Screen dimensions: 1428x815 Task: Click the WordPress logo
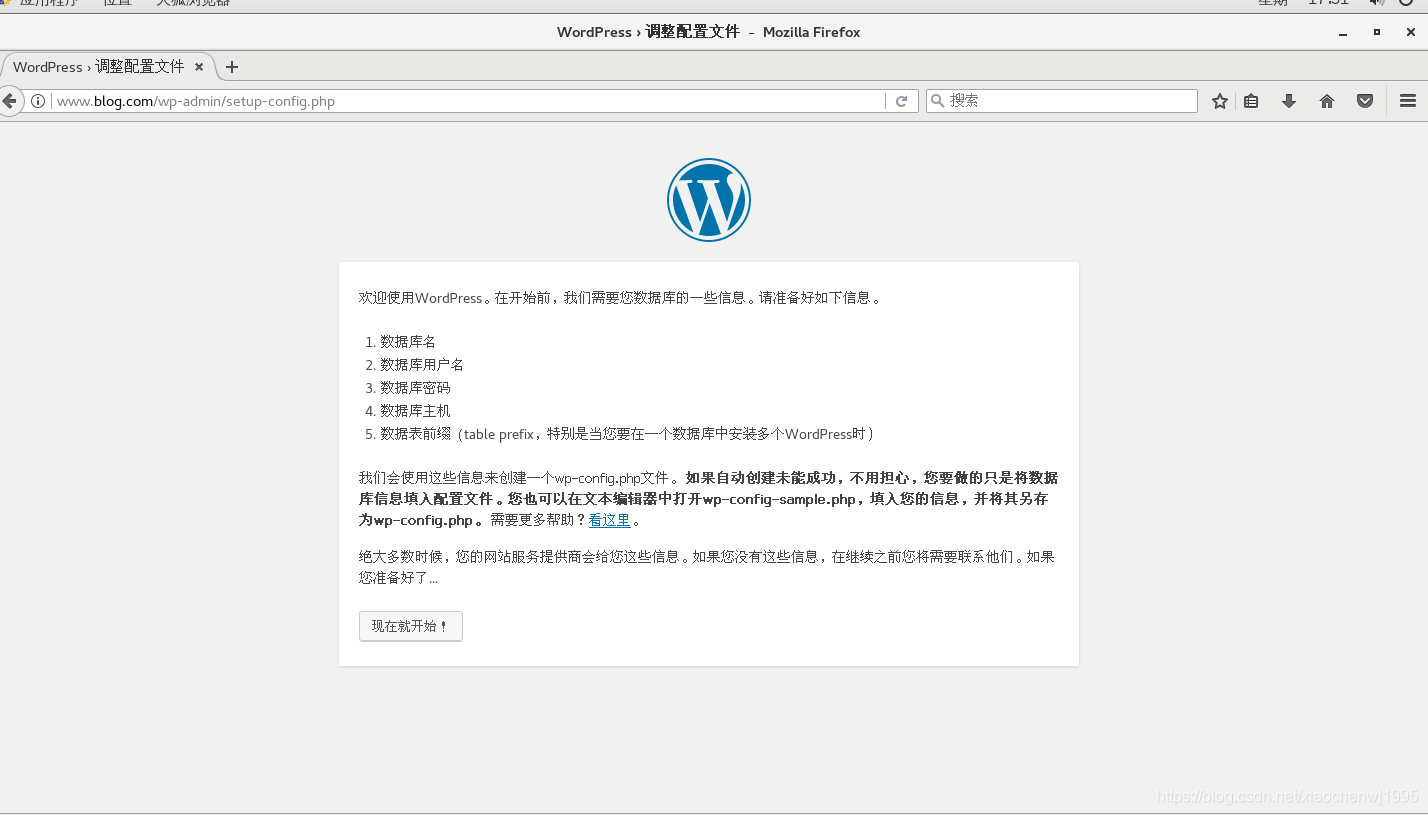(709, 200)
